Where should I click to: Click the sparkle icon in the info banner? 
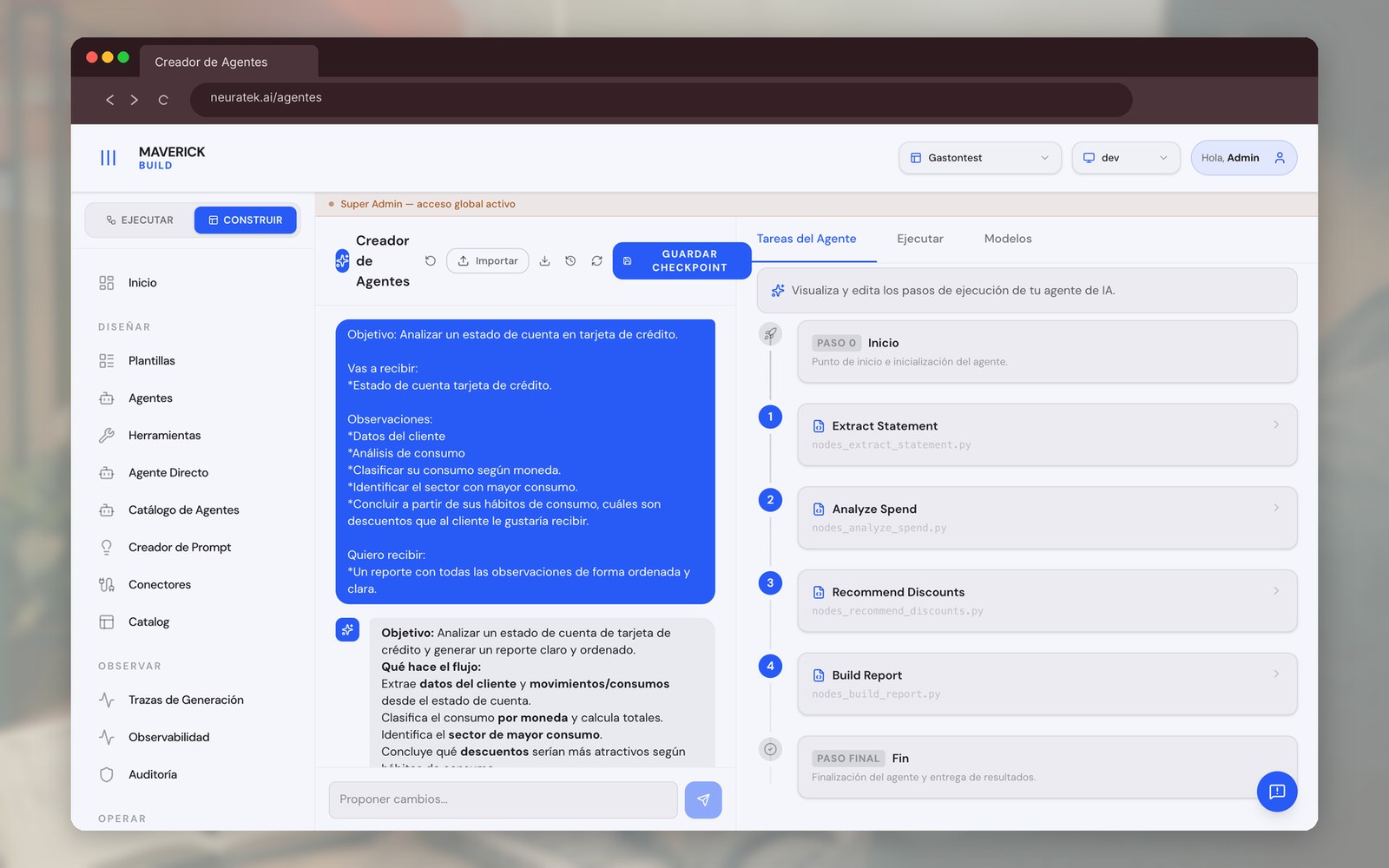[x=778, y=291]
